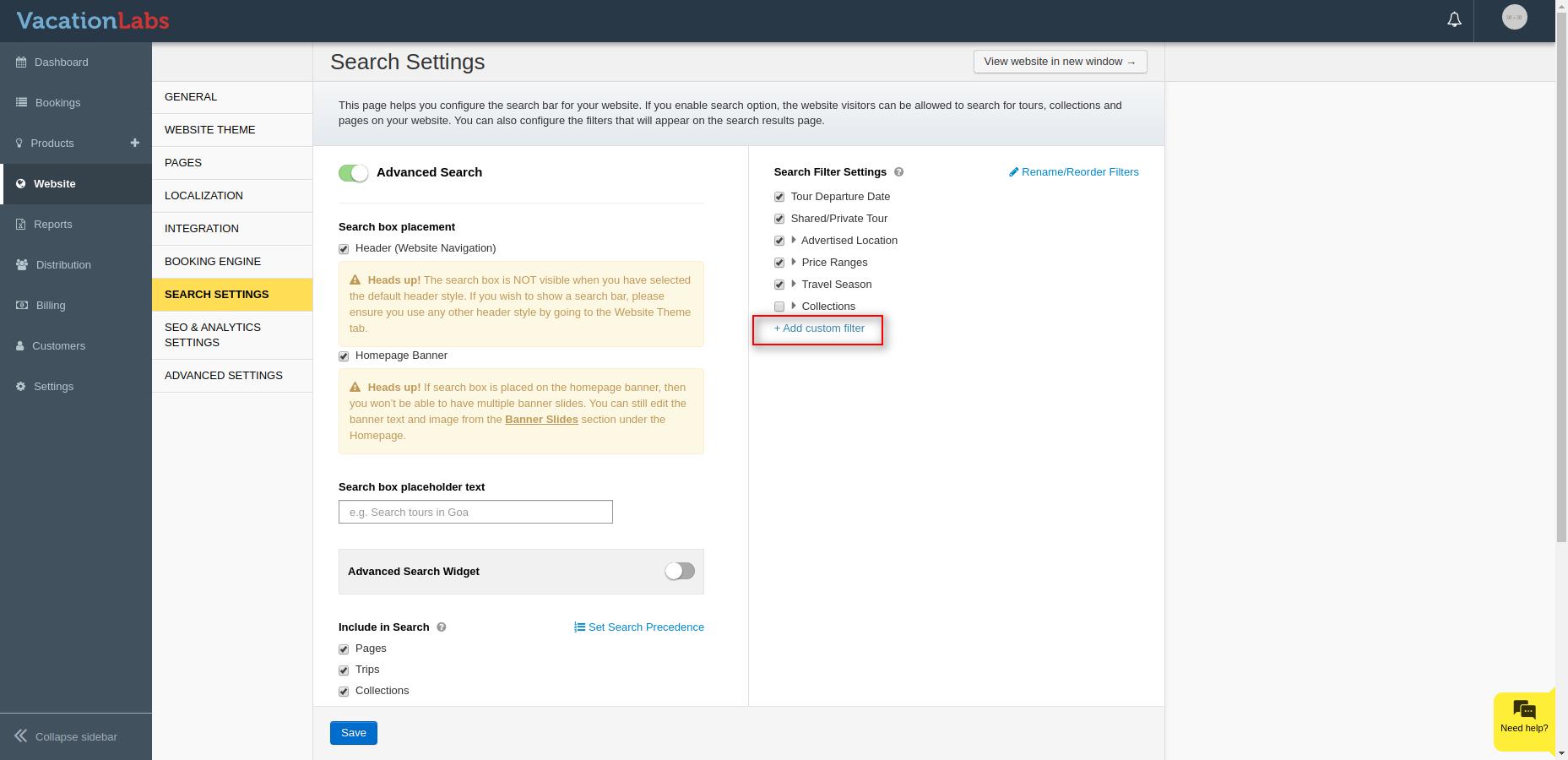Viewport: 1568px width, 760px height.
Task: Click the VacationLabs logo
Action: (93, 20)
